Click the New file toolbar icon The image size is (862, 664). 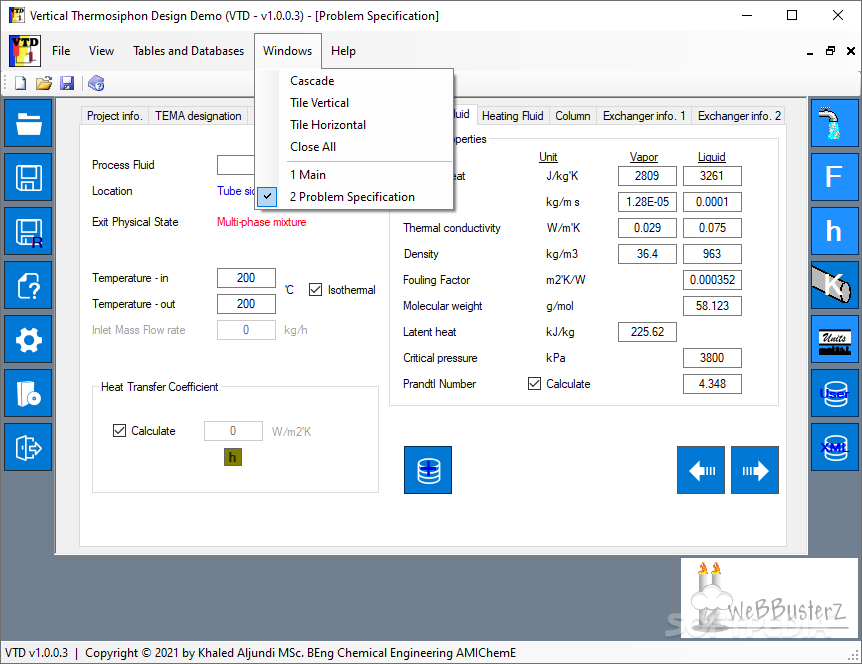pos(20,84)
